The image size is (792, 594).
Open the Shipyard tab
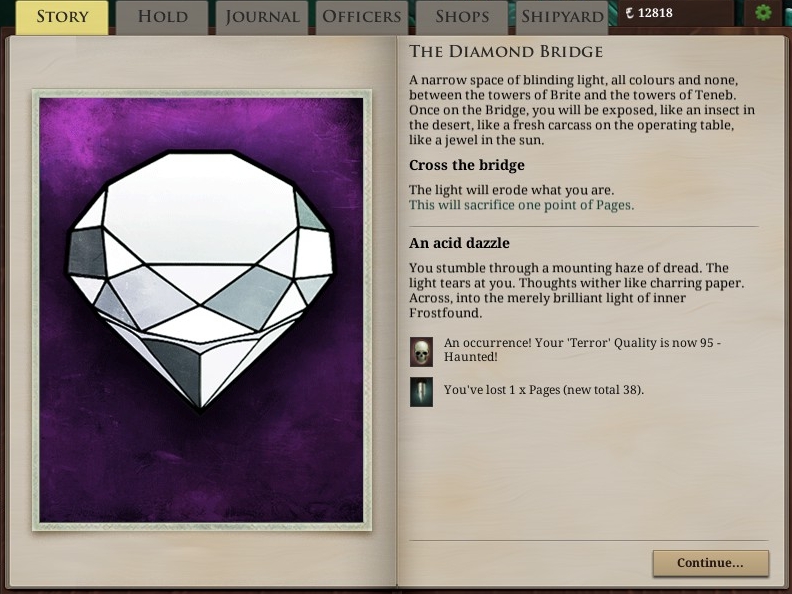tap(562, 17)
